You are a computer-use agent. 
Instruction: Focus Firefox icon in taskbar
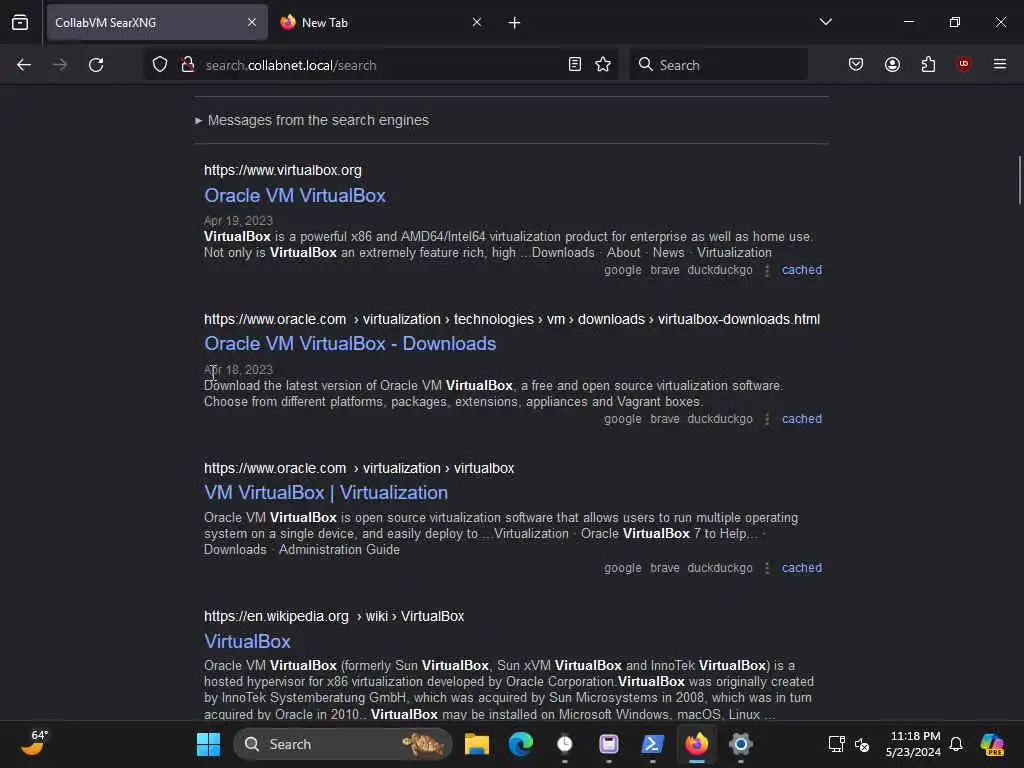pyautogui.click(x=697, y=744)
